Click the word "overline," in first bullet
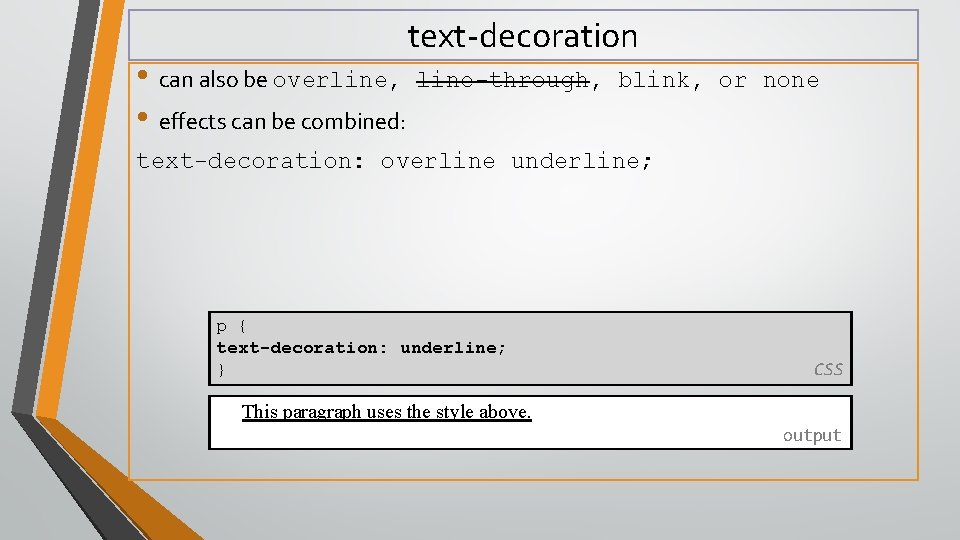 pos(336,80)
